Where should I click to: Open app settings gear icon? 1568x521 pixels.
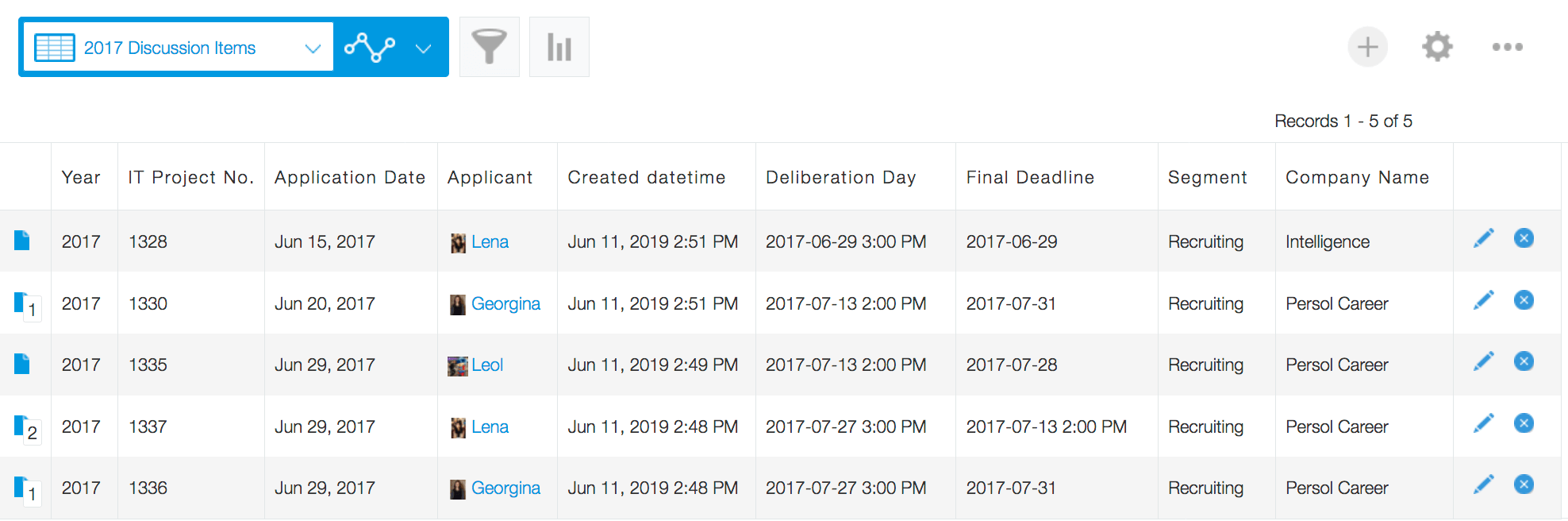pyautogui.click(x=1437, y=47)
